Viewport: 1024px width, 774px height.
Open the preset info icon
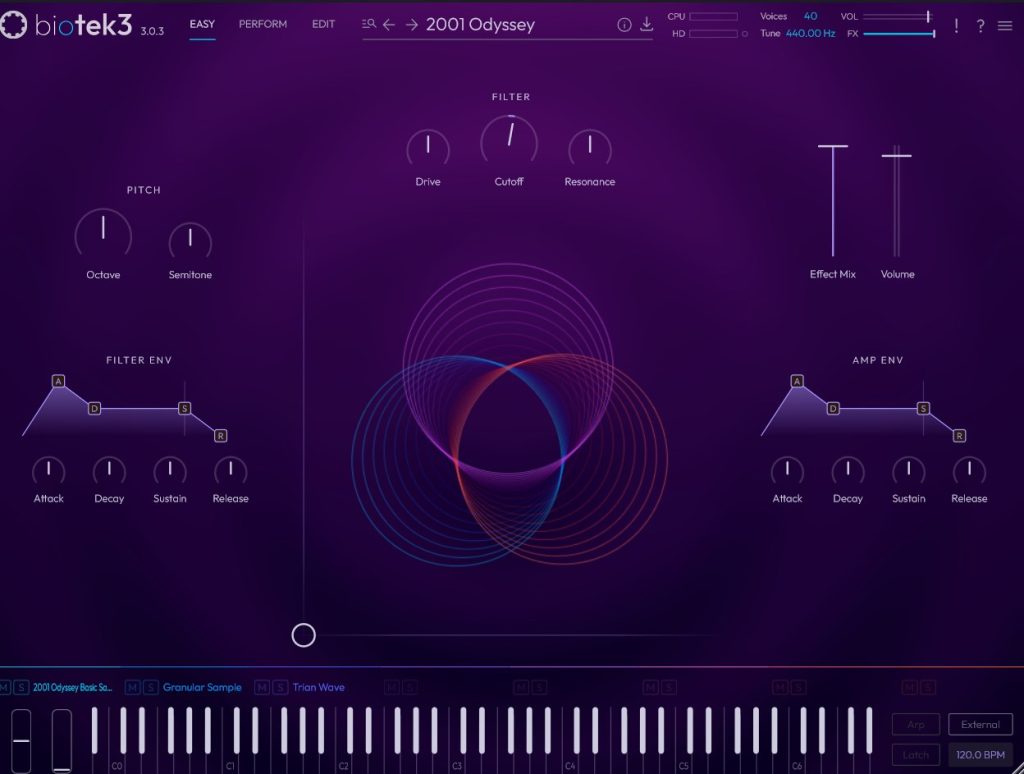[625, 25]
